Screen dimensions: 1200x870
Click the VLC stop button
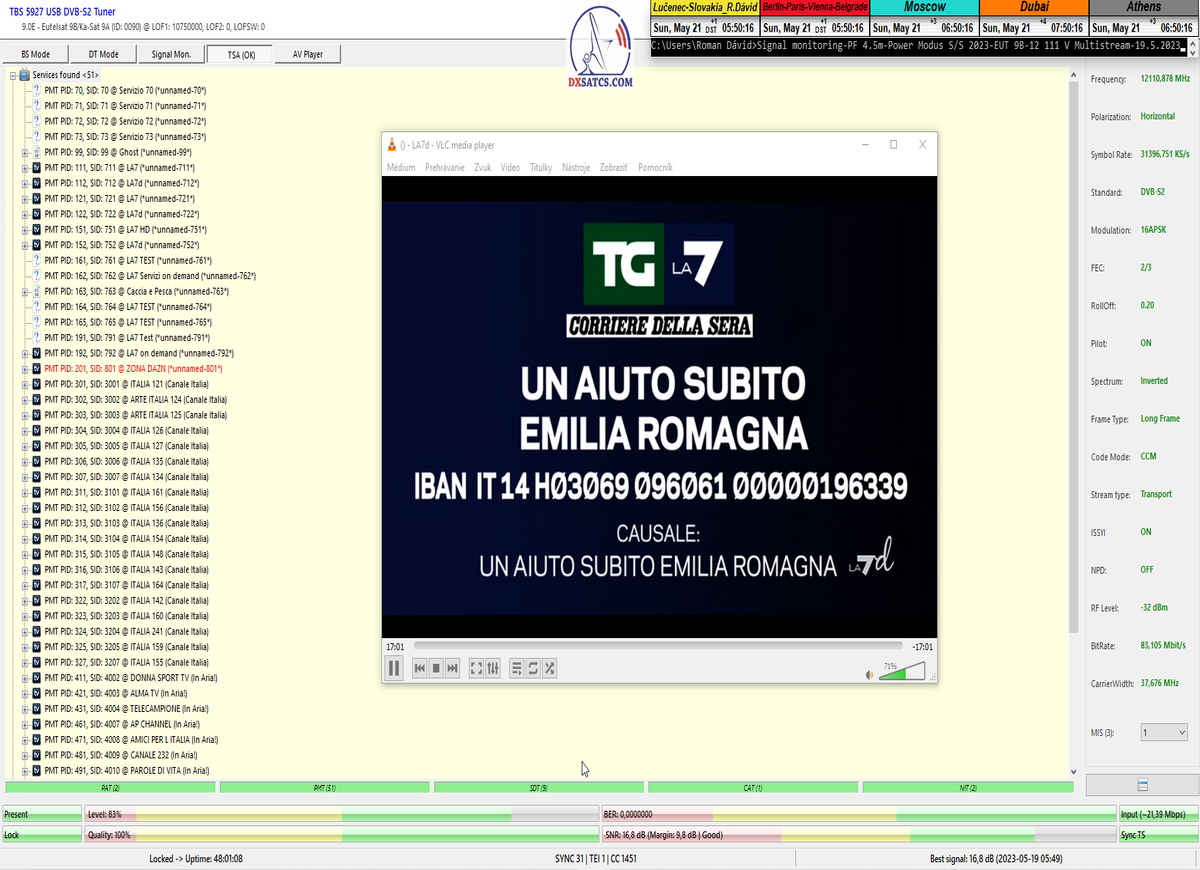[x=436, y=668]
